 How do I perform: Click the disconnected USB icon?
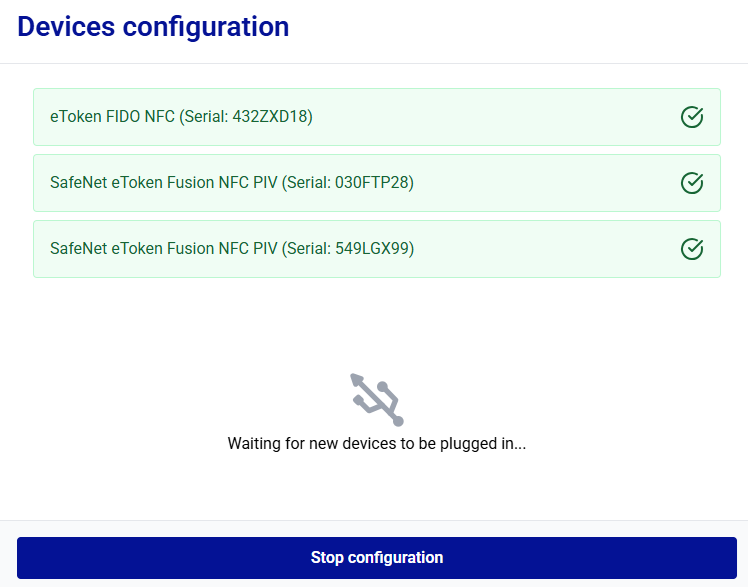[377, 399]
